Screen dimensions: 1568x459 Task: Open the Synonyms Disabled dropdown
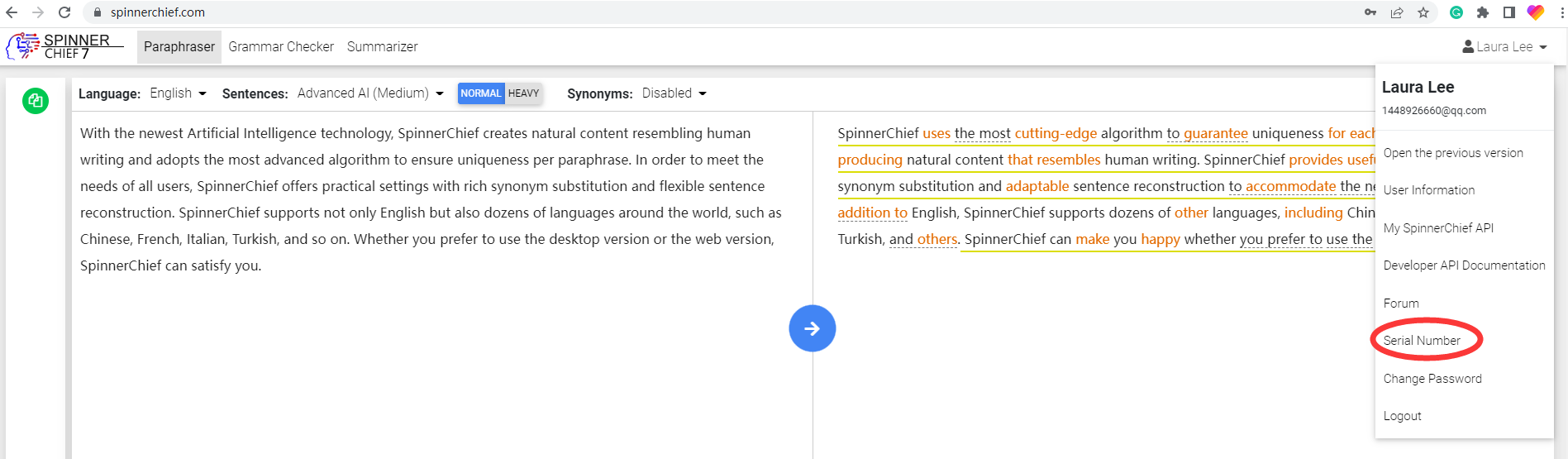pyautogui.click(x=674, y=93)
